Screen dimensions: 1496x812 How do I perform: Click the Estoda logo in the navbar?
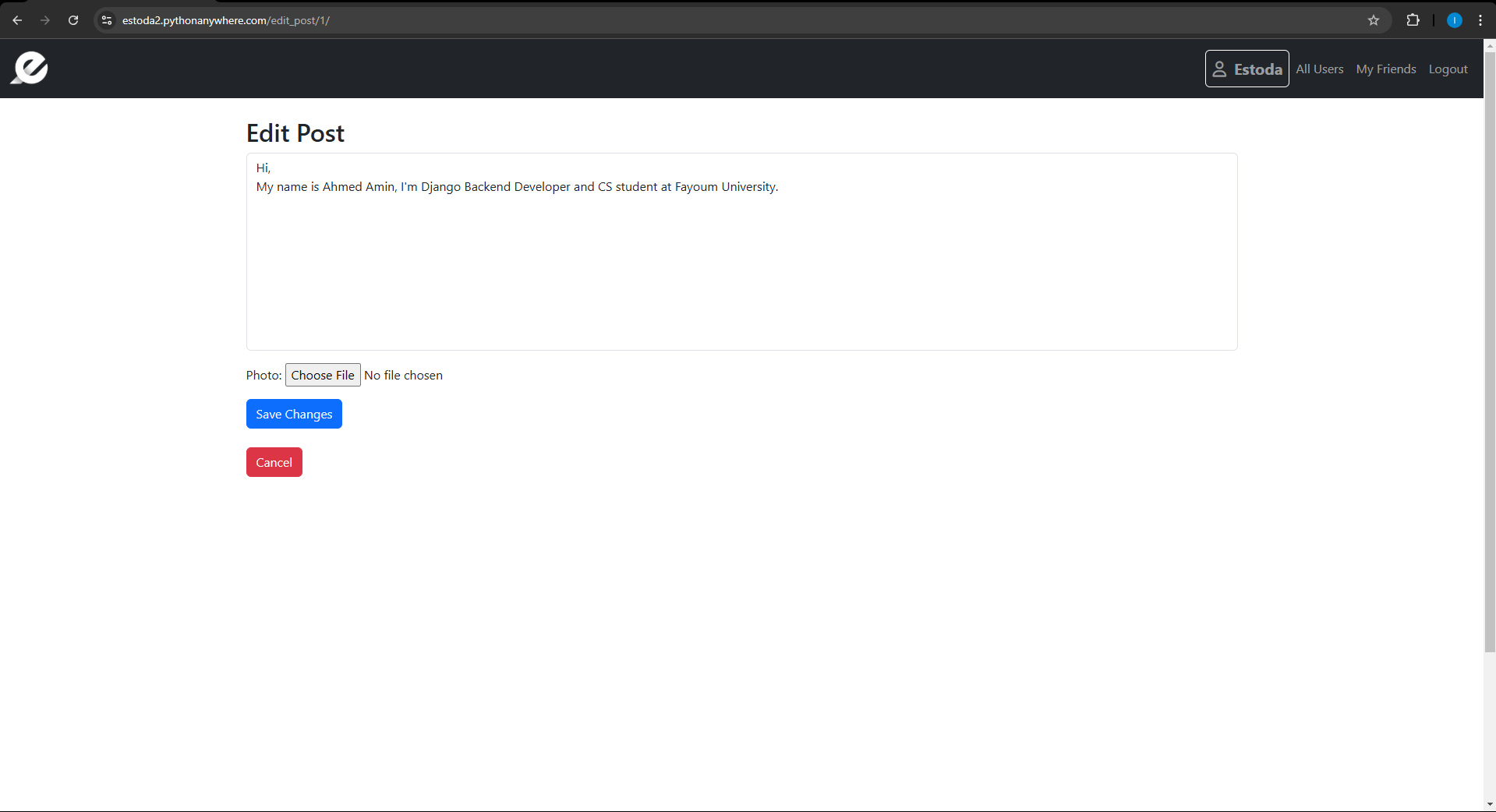30,68
